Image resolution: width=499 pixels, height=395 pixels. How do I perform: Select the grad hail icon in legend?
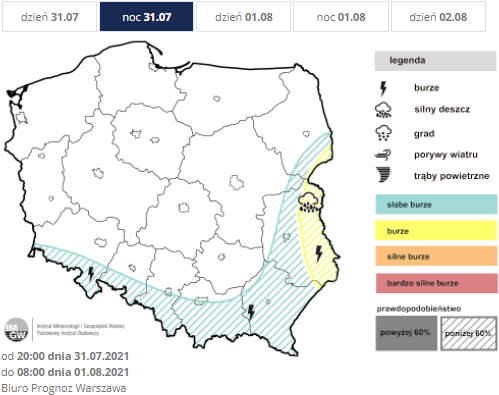383,133
